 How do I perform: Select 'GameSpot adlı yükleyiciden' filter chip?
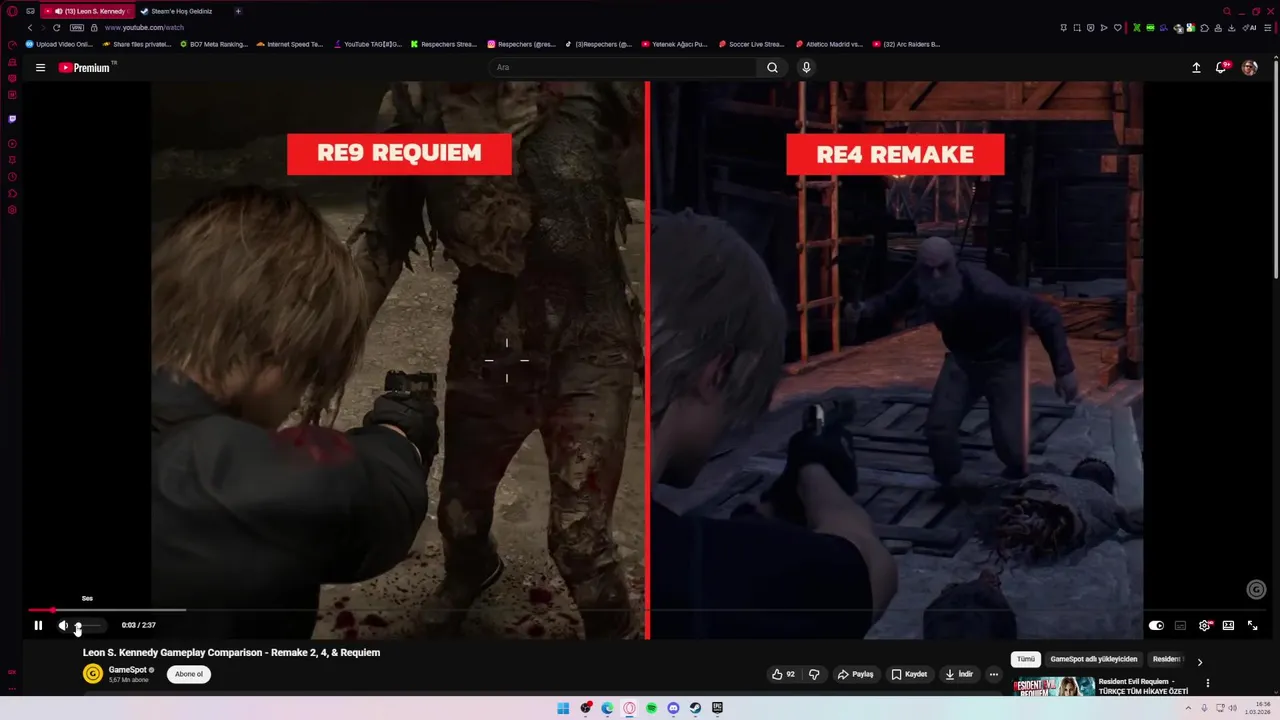pyautogui.click(x=1094, y=659)
